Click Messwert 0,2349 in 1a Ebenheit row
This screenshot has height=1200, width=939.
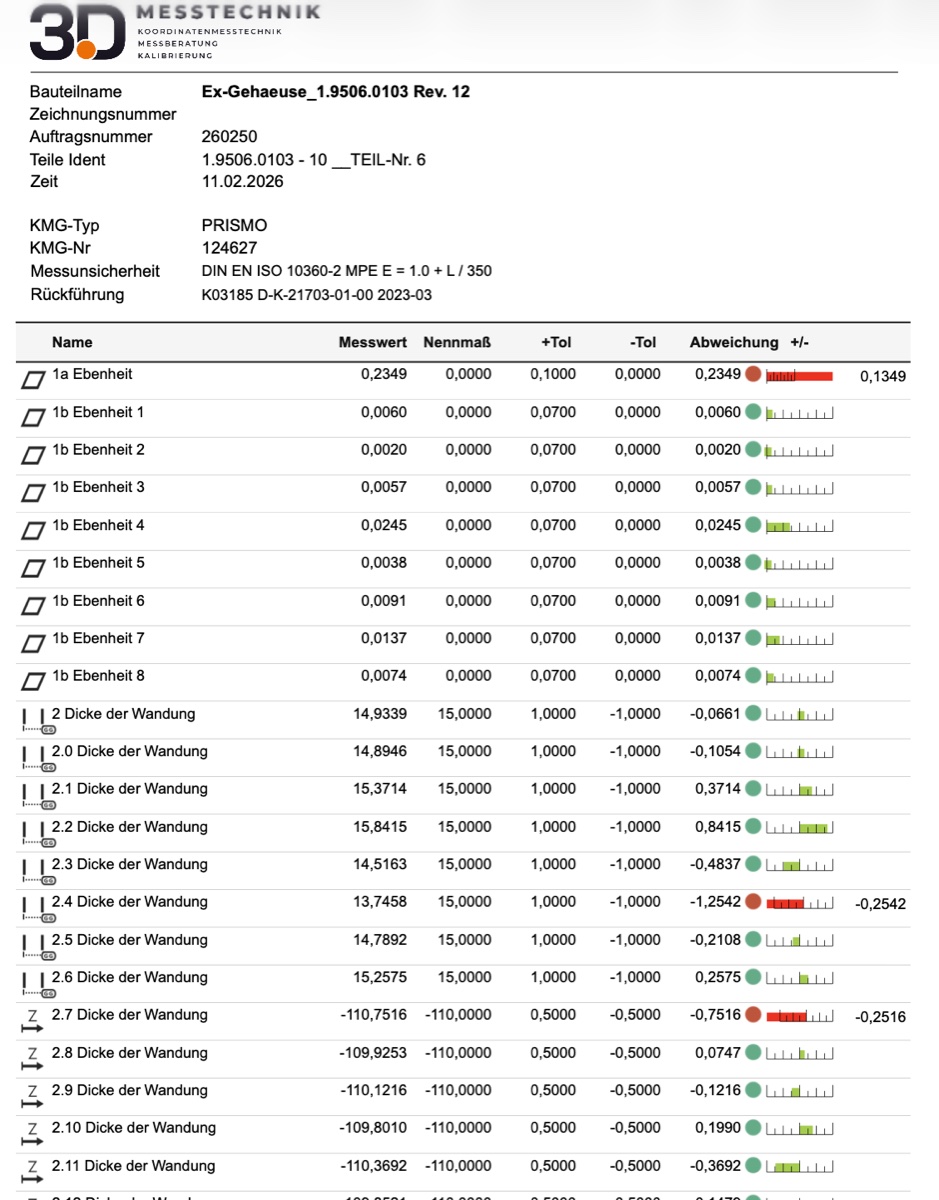384,374
